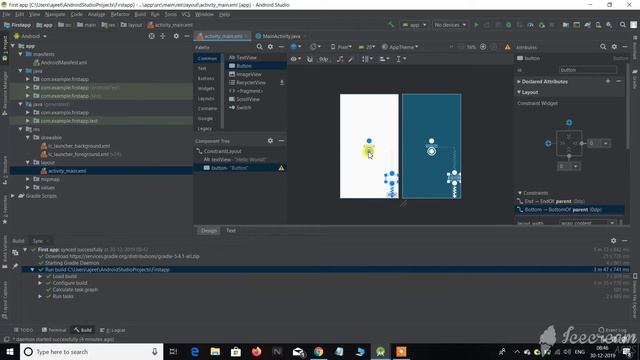Open the Tools menu
The height and width of the screenshot is (360, 640).
171,14
